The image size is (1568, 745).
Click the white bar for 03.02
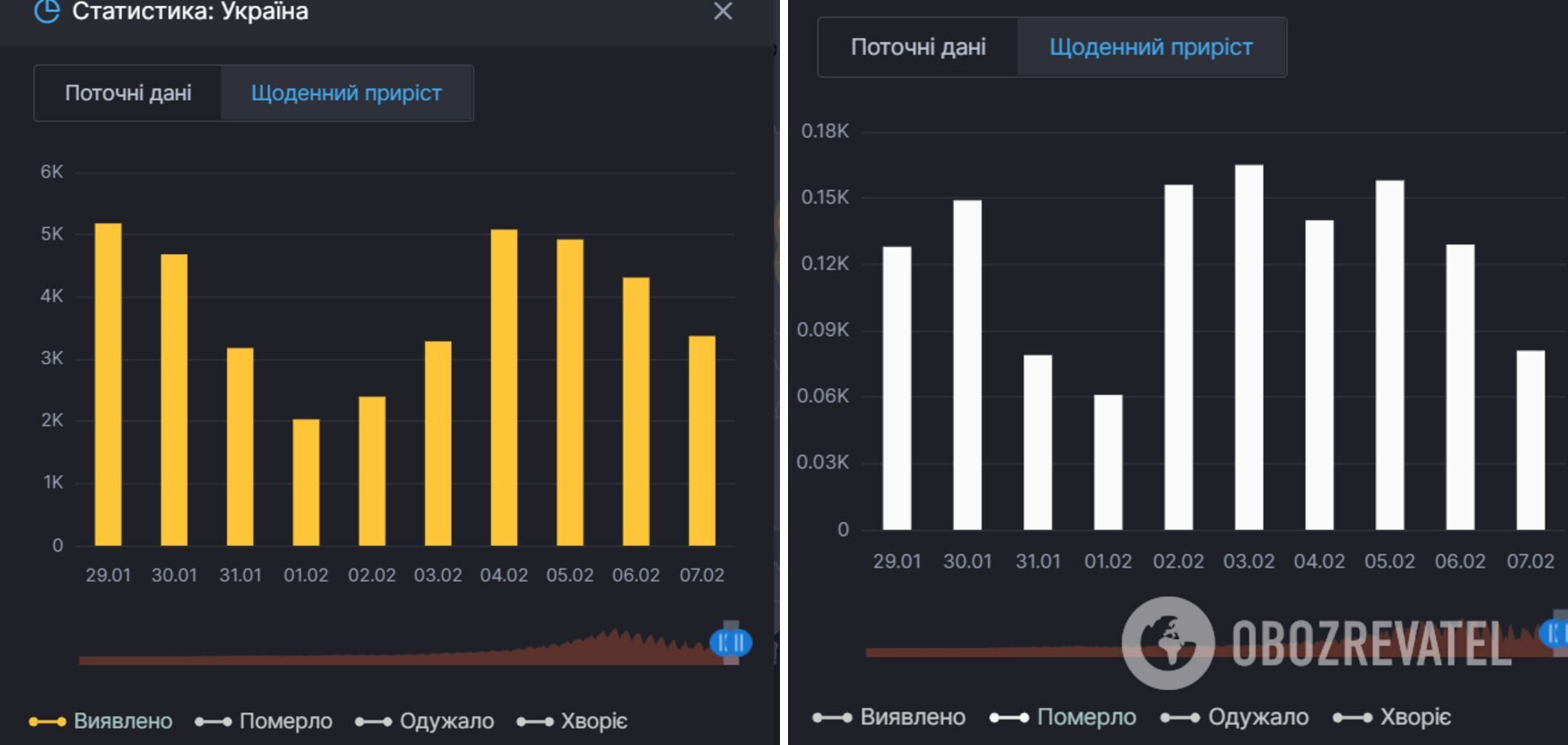(1249, 348)
